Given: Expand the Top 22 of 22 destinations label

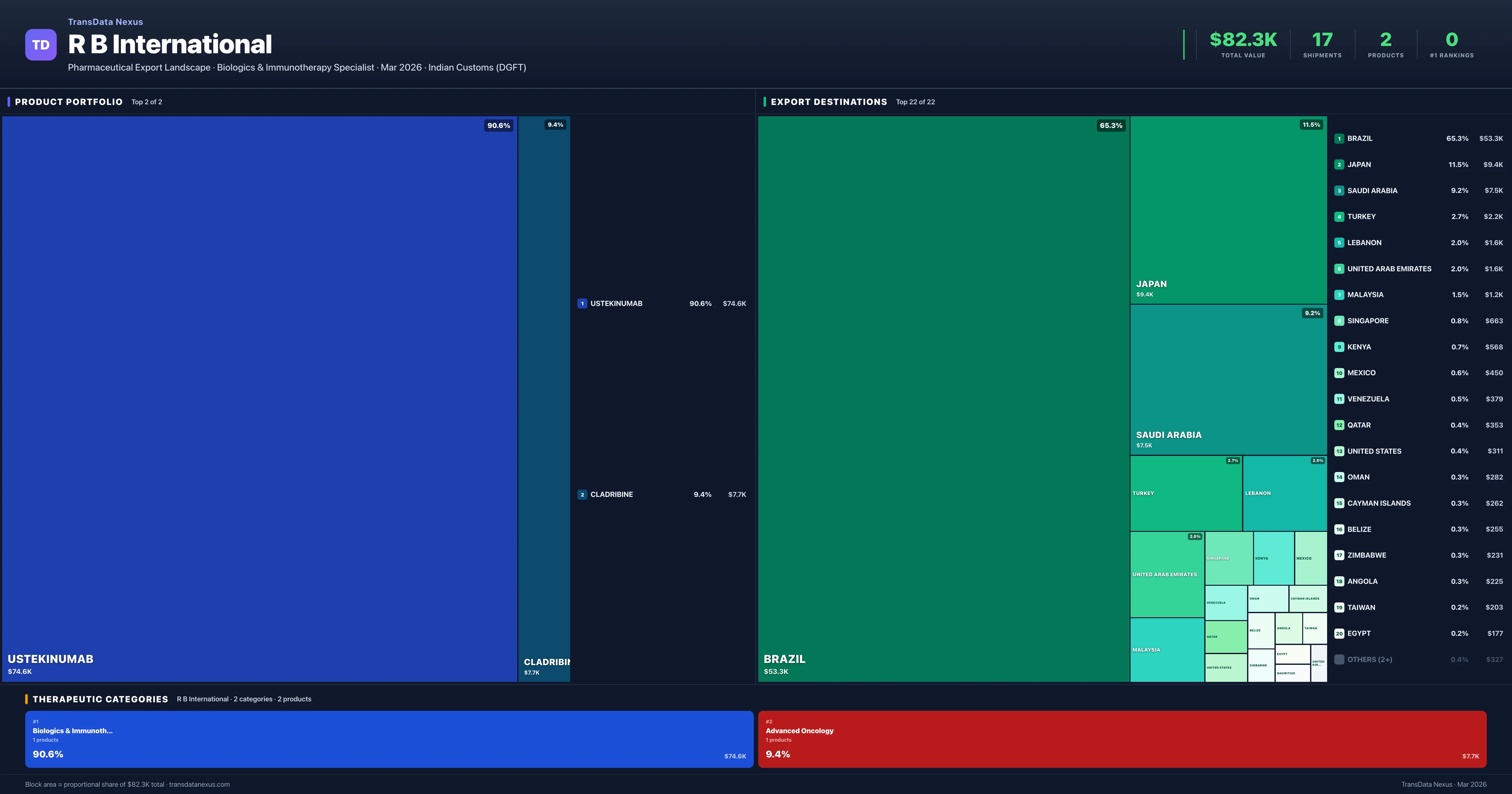Looking at the screenshot, I should point(915,101).
